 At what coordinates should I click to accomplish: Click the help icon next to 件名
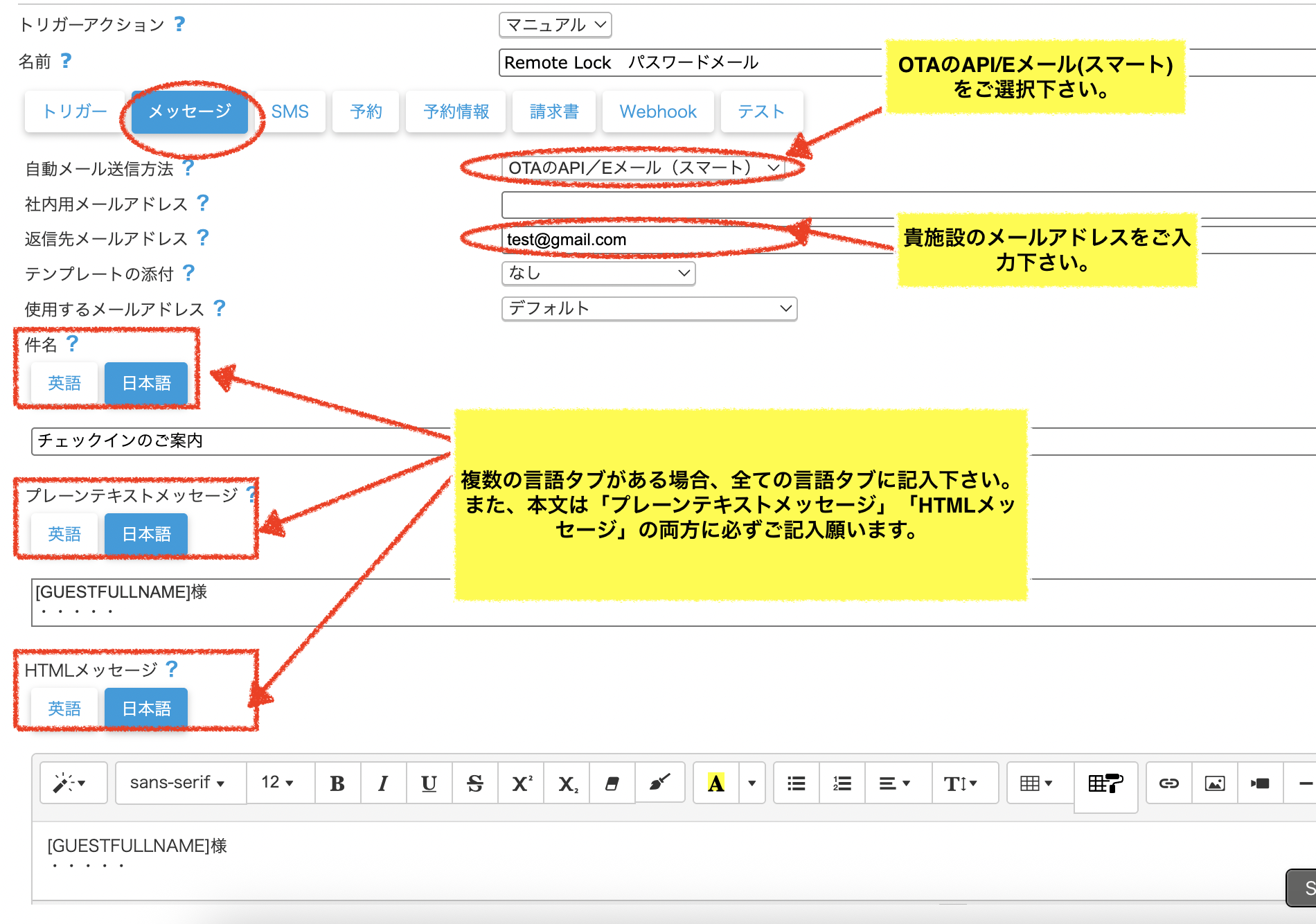72,344
